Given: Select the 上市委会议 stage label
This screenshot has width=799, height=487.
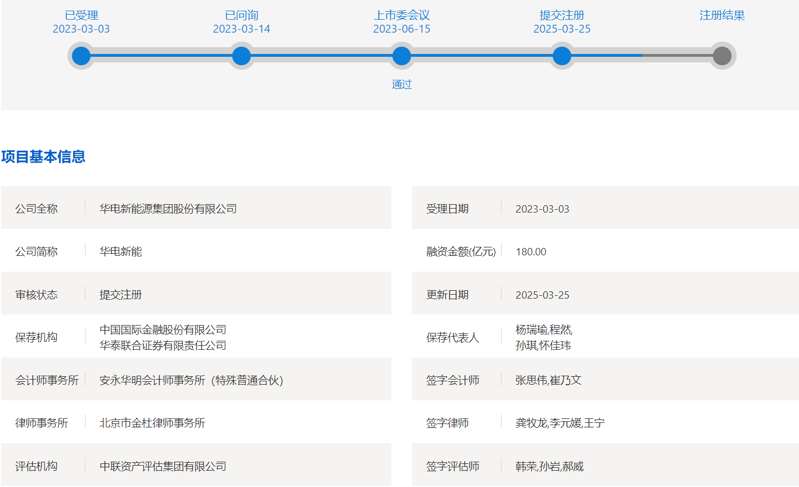Looking at the screenshot, I should [402, 15].
